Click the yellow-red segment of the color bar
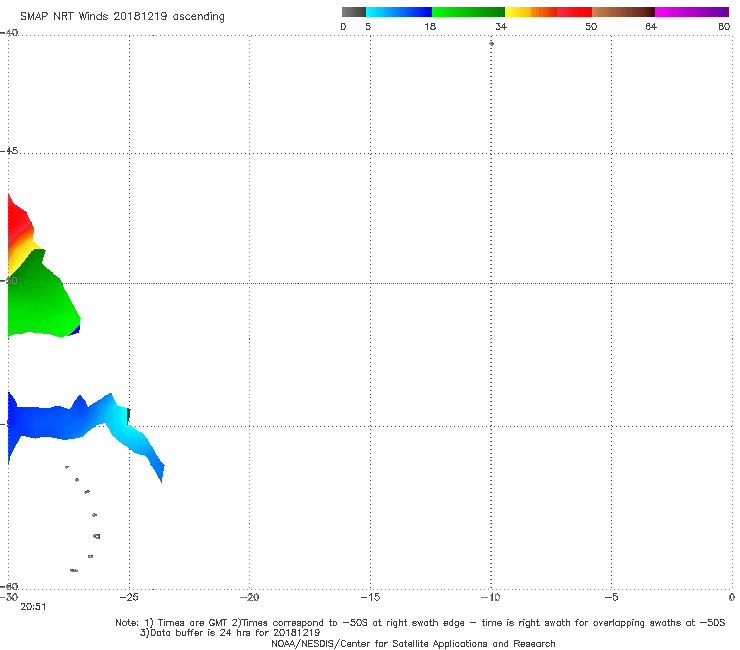Viewport: 740px width, 650px height. [x=548, y=12]
